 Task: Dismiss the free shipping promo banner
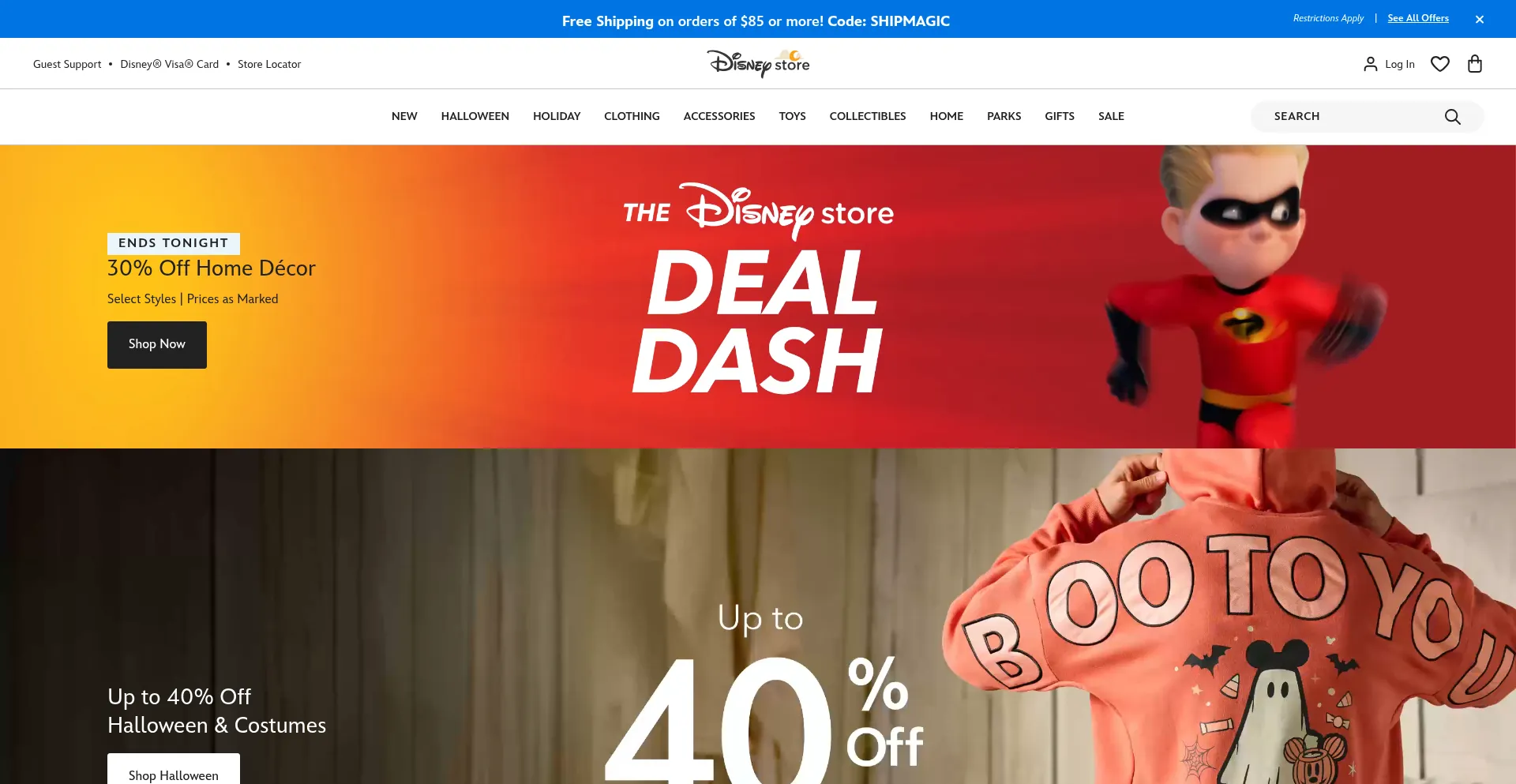[1480, 19]
